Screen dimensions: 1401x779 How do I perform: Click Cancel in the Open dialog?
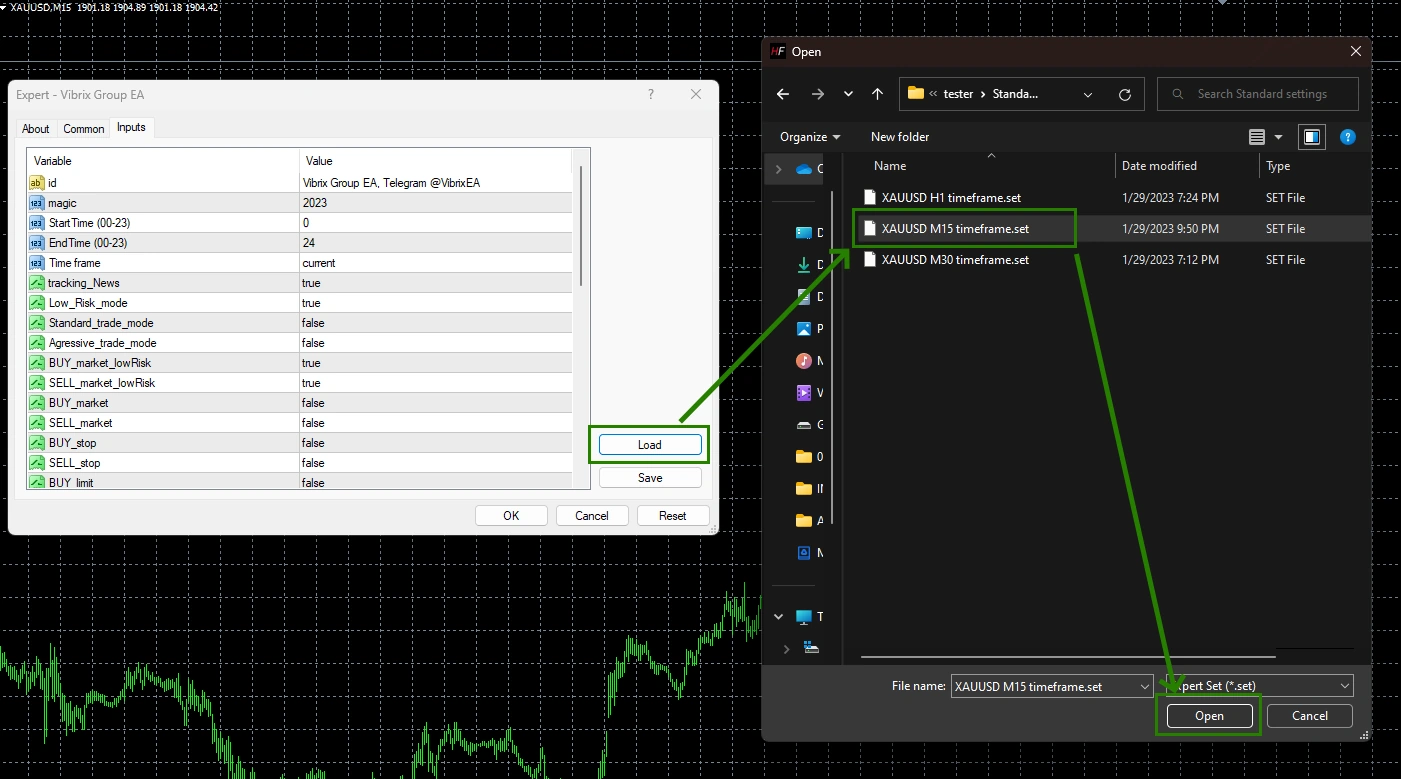click(1310, 716)
